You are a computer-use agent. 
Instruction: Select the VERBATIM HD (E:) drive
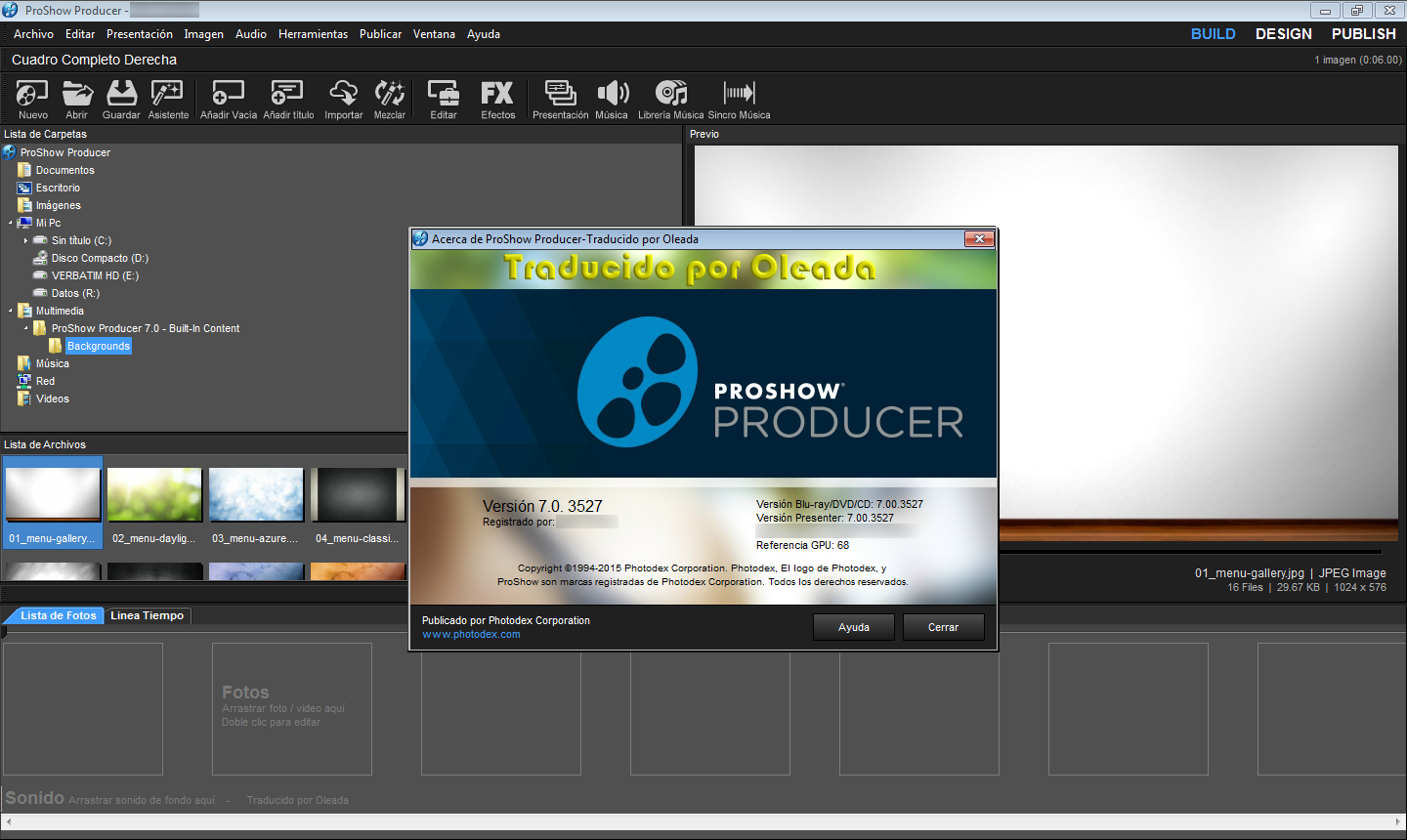pyautogui.click(x=95, y=275)
